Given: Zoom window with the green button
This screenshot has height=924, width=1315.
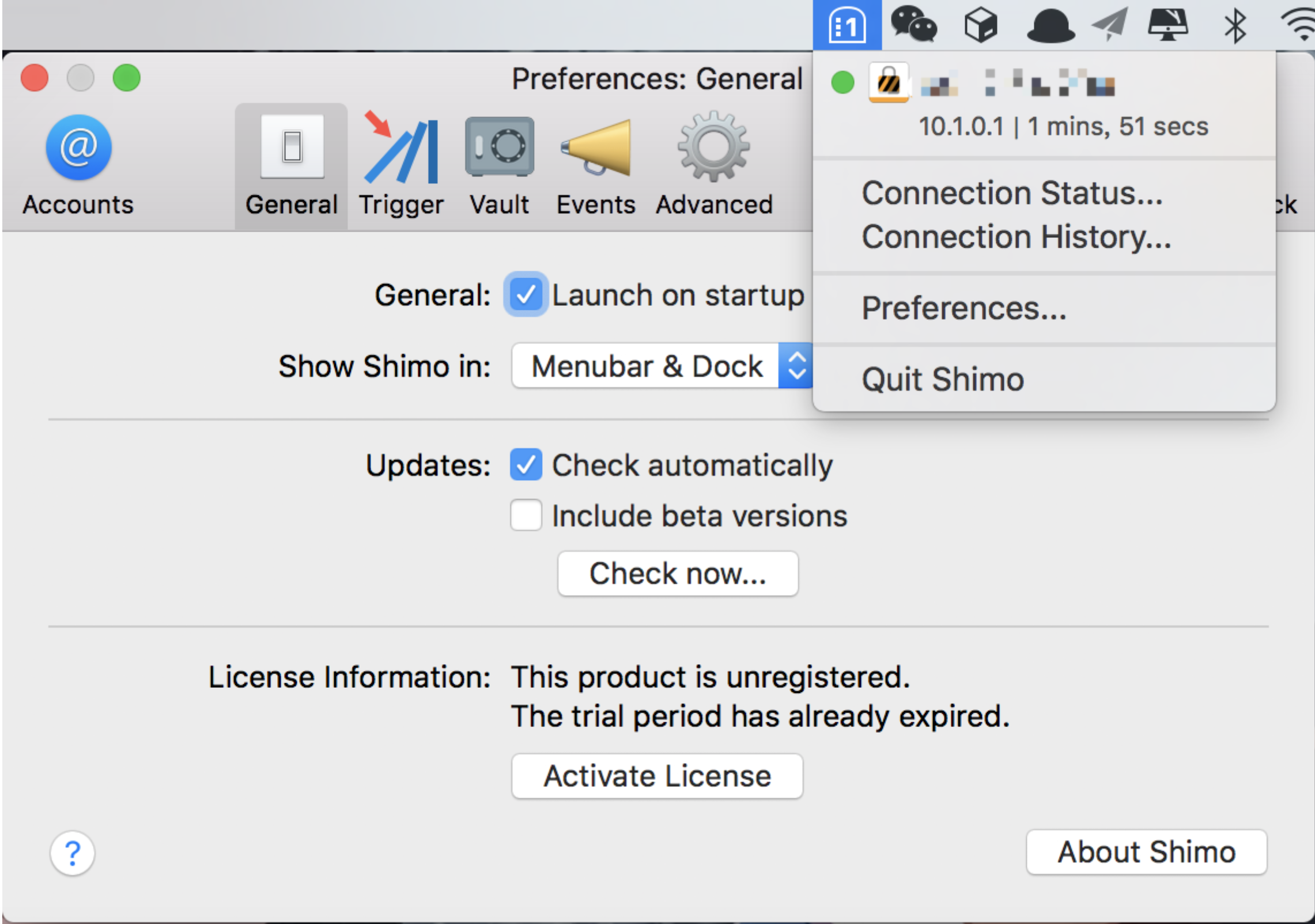Looking at the screenshot, I should 127,78.
